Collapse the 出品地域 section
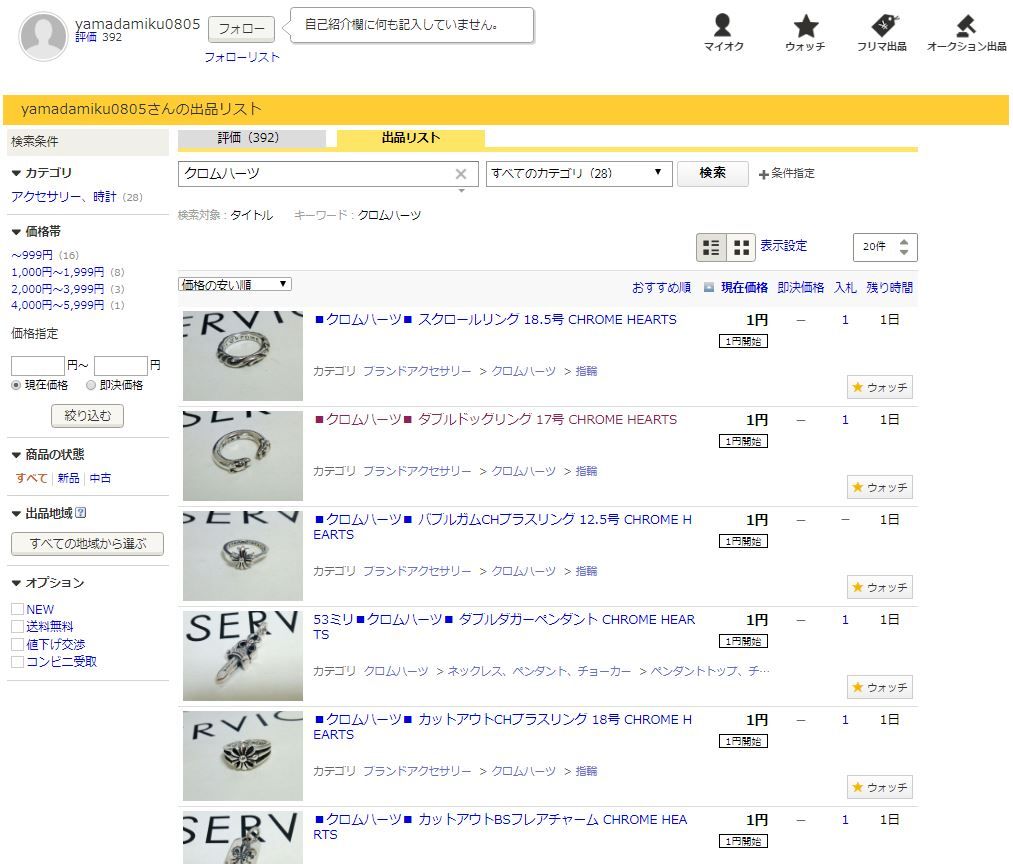1013x864 pixels. [16, 514]
